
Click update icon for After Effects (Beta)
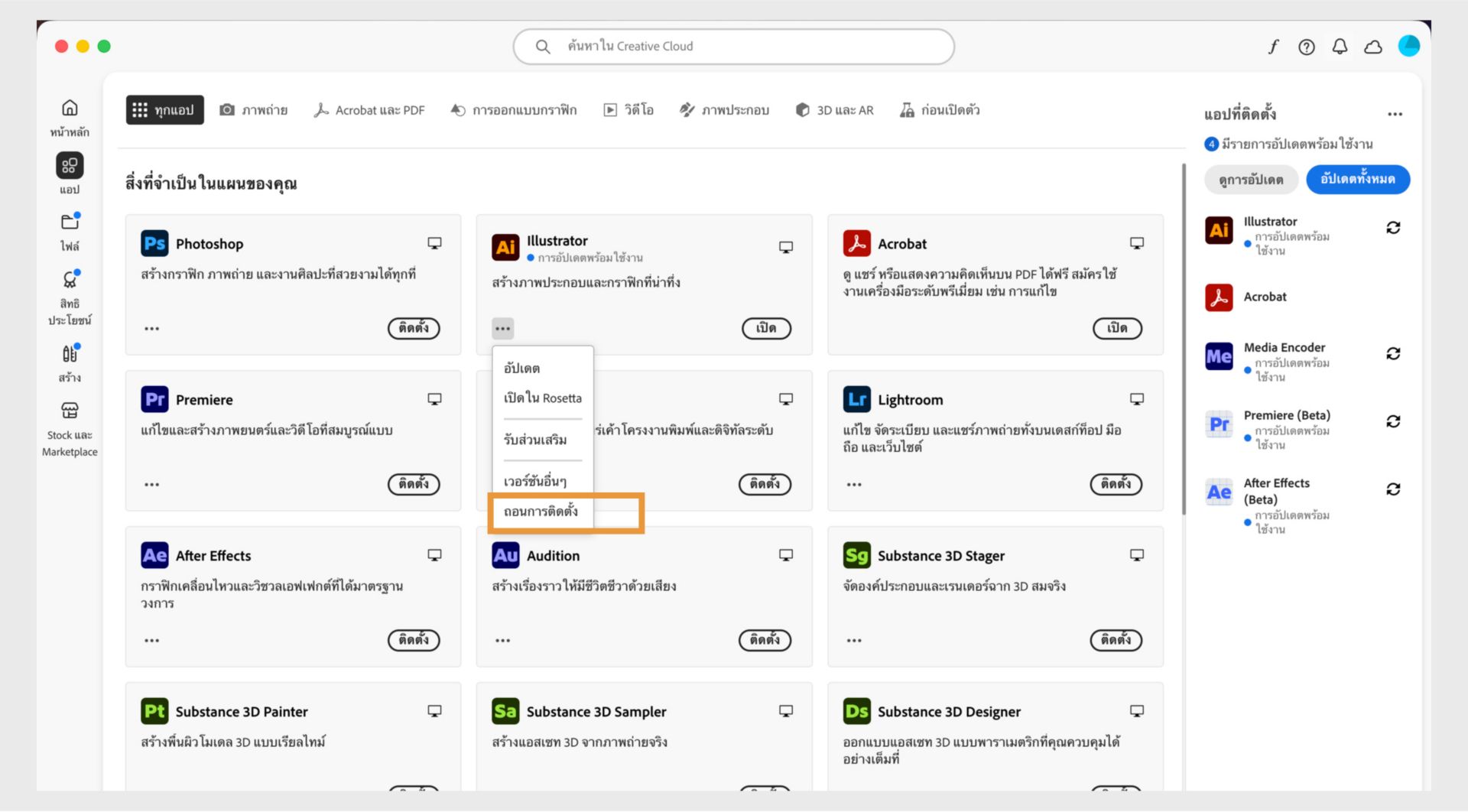coord(1393,489)
